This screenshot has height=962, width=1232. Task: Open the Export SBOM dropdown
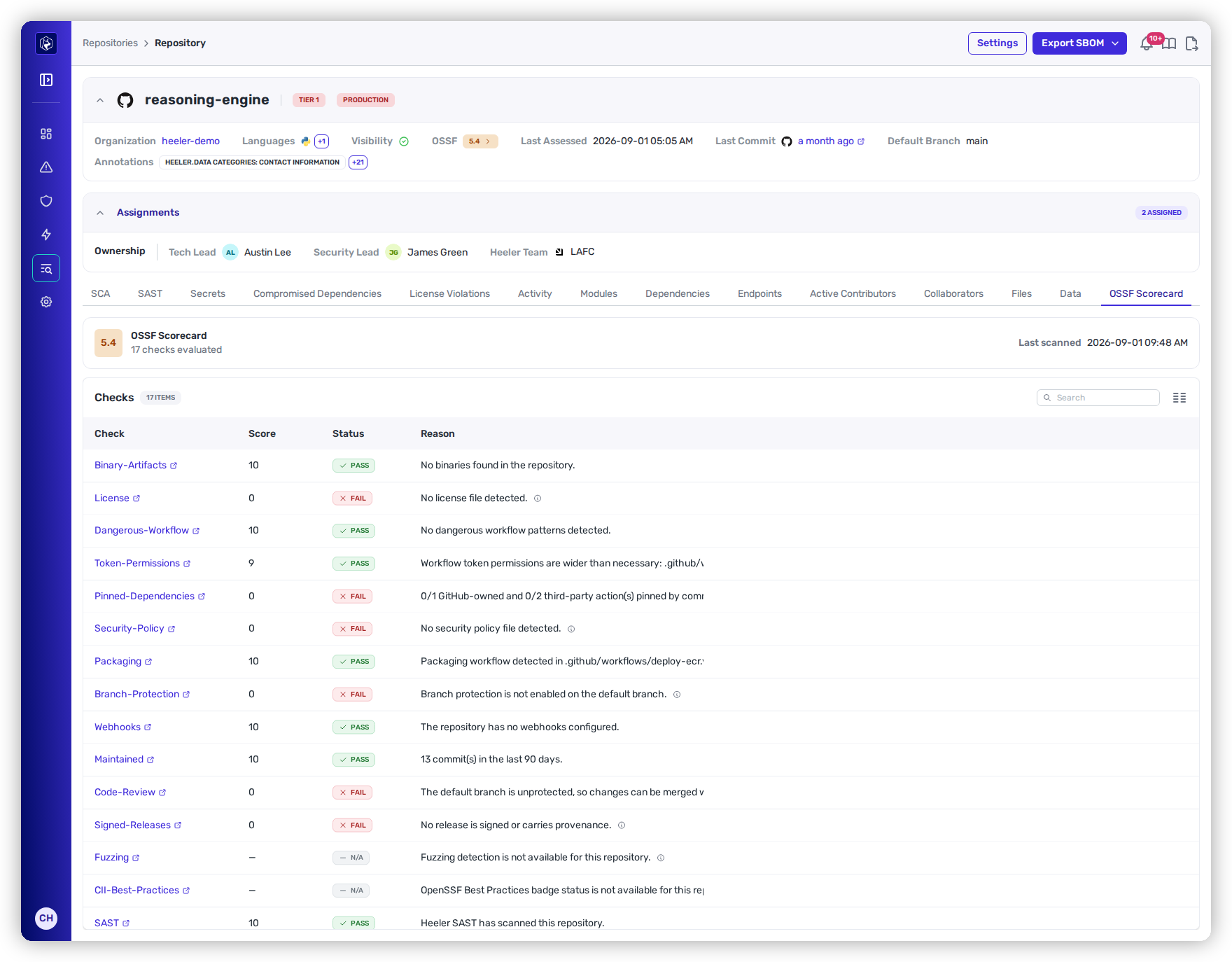pos(1079,43)
